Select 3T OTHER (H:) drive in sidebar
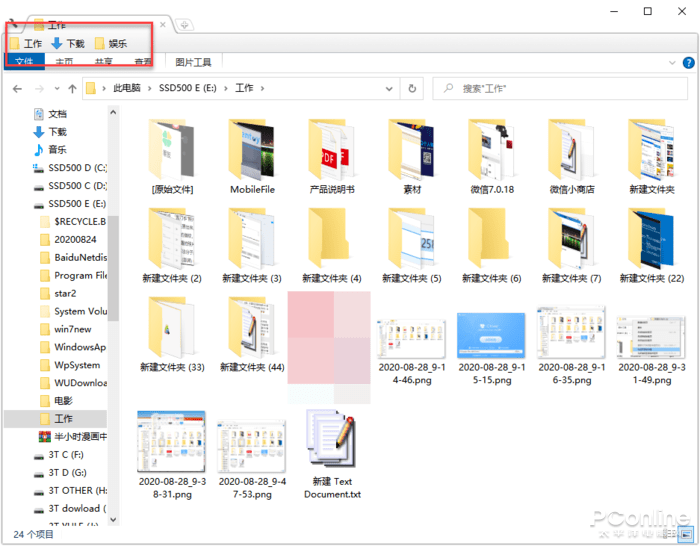The height and width of the screenshot is (546, 700). (70, 491)
